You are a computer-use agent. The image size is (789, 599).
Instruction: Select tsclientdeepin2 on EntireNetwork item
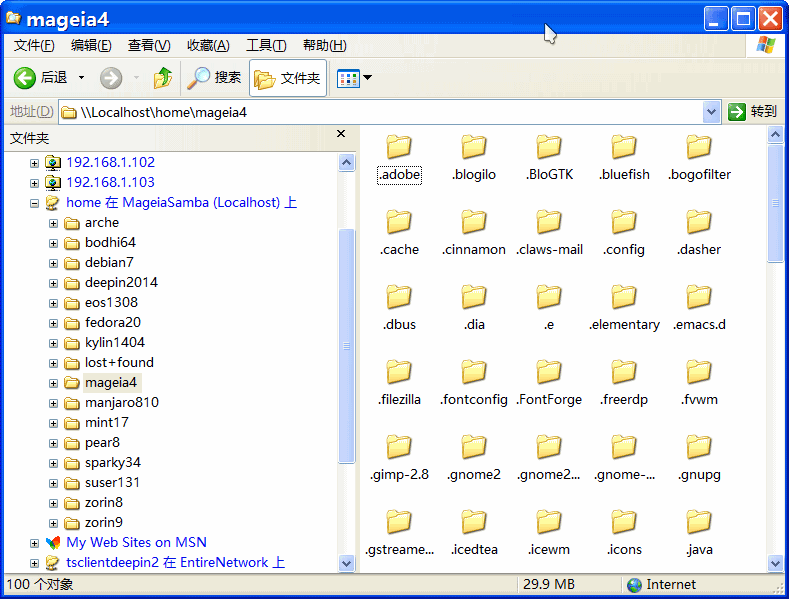(175, 562)
